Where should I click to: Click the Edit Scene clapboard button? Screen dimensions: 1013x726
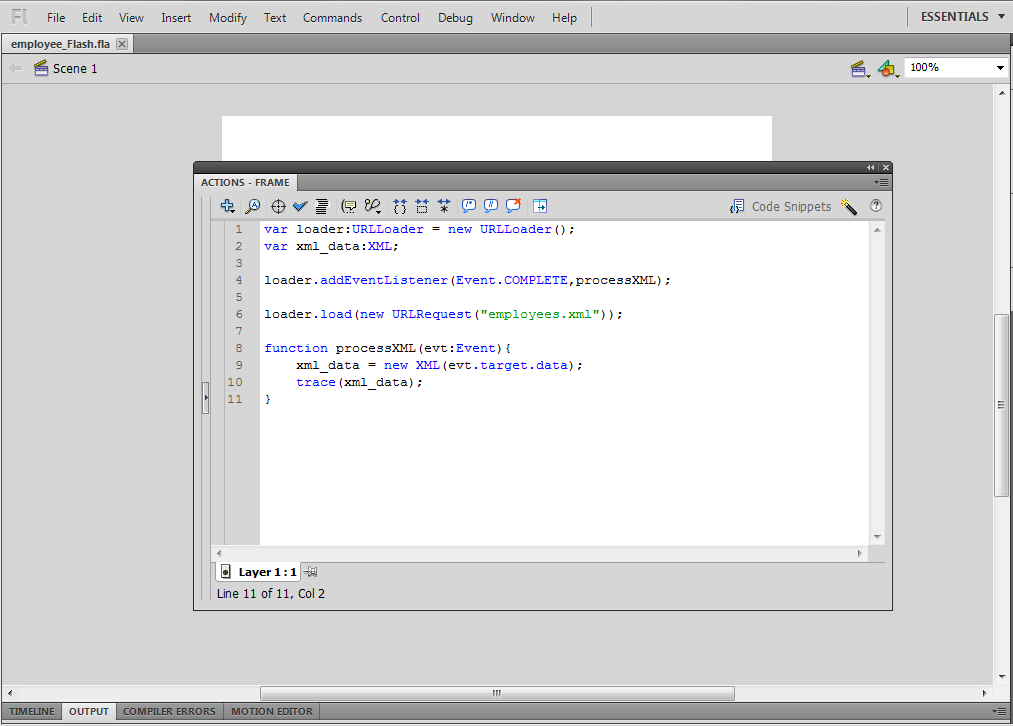[x=860, y=68]
